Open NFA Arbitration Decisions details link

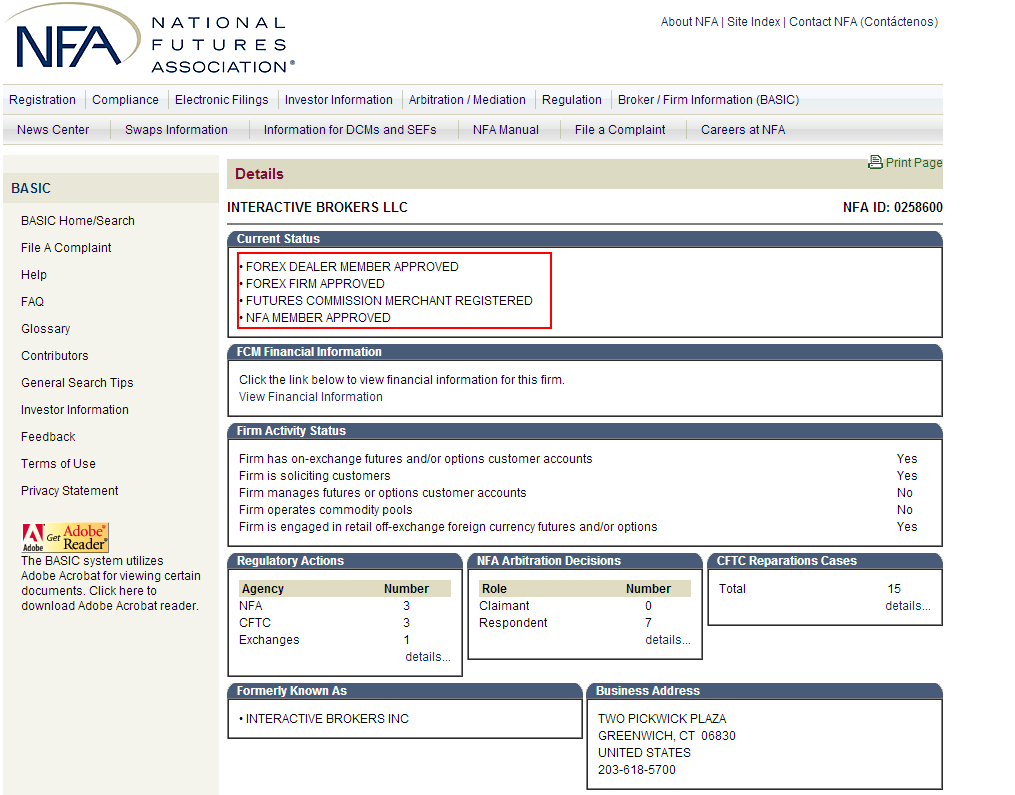[668, 640]
